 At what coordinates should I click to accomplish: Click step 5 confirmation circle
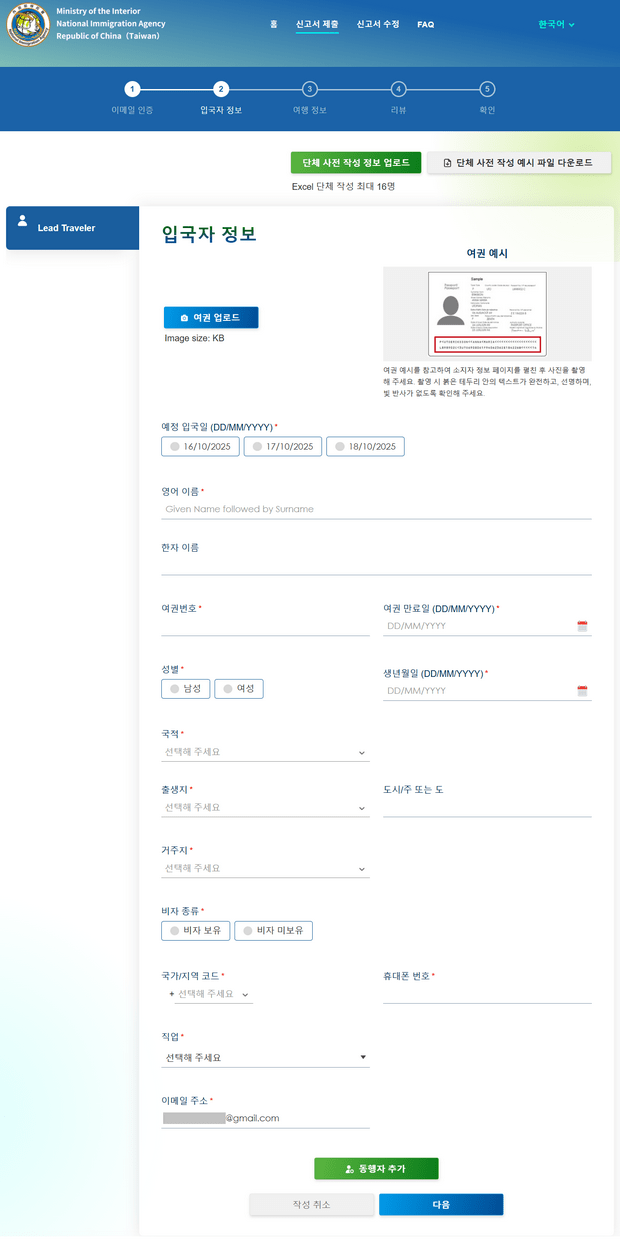487,89
